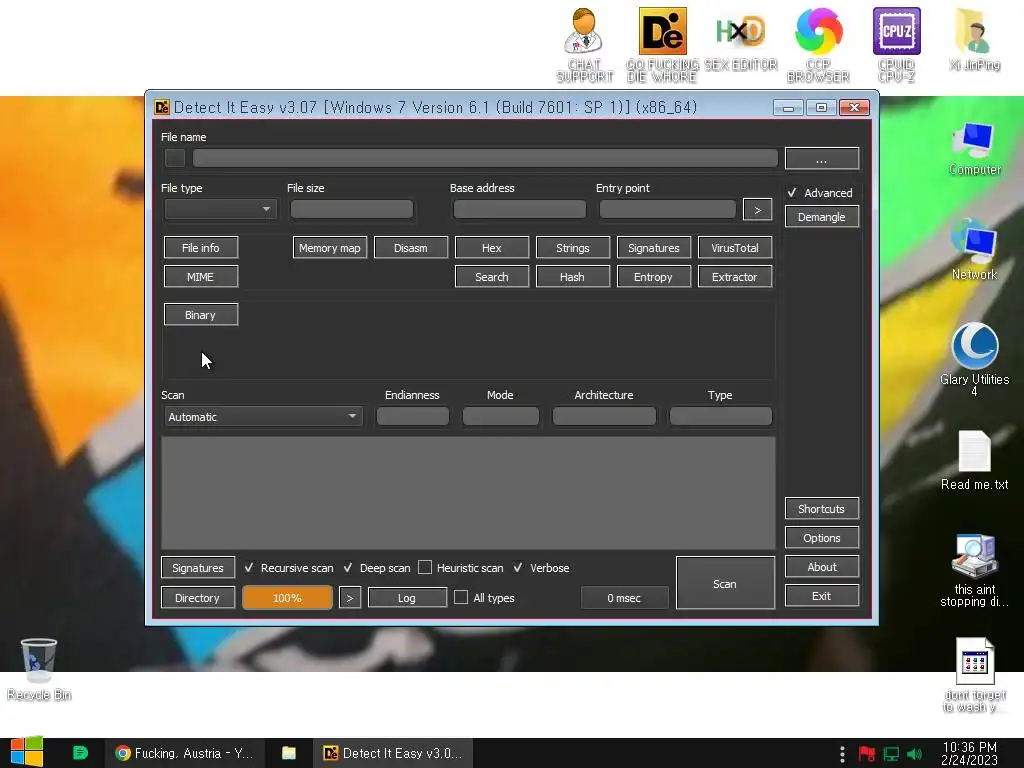1024x768 pixels.
Task: Select Detect It Easy taskbar button
Action: pyautogui.click(x=392, y=753)
